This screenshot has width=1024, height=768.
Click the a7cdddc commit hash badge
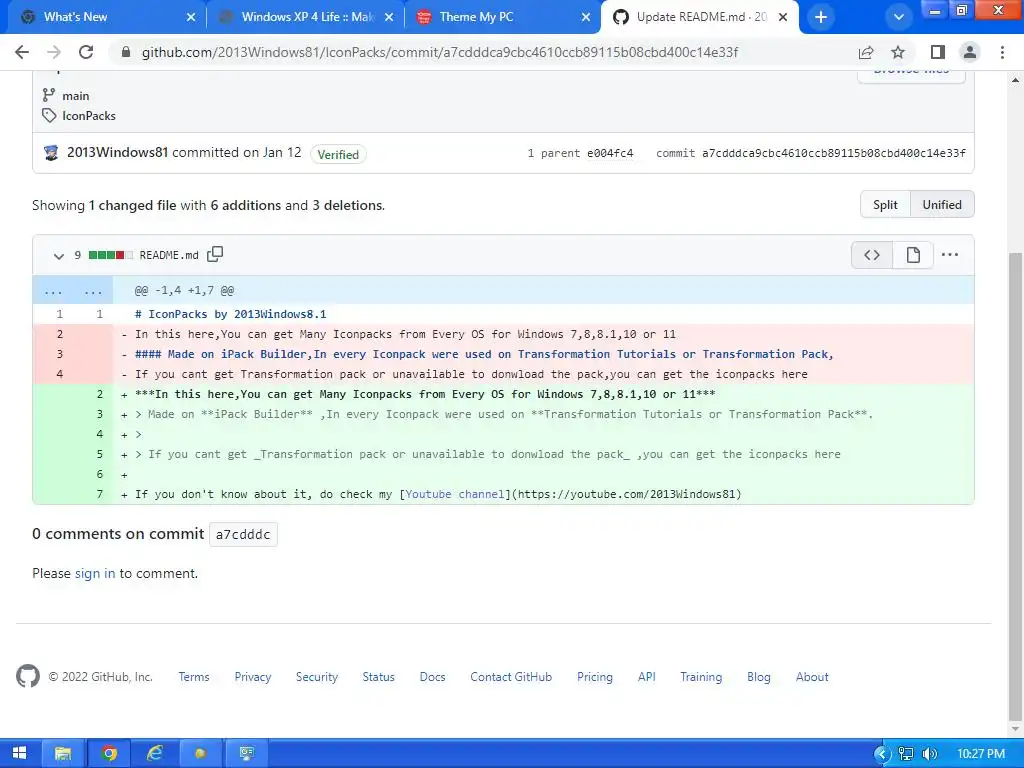[243, 534]
